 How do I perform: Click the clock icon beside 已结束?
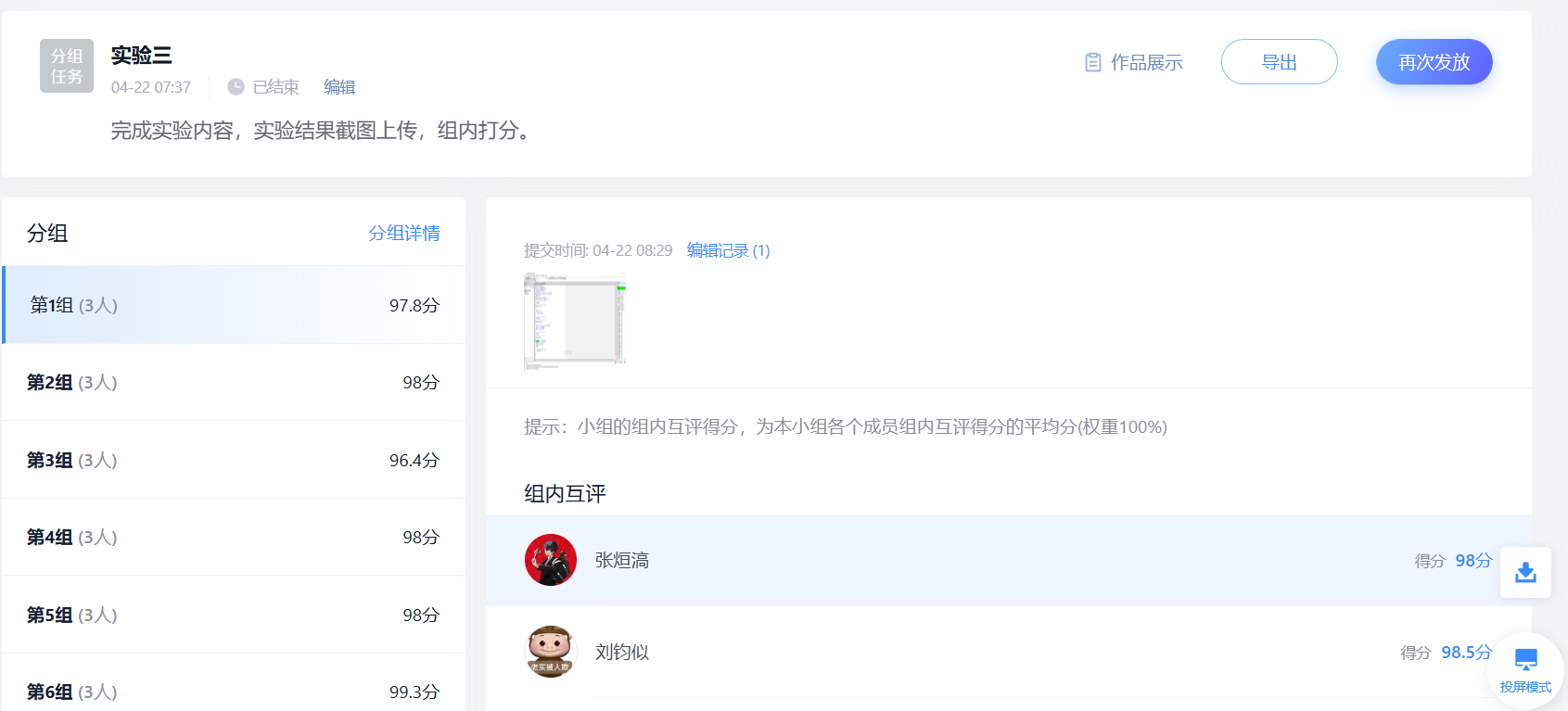tap(236, 86)
